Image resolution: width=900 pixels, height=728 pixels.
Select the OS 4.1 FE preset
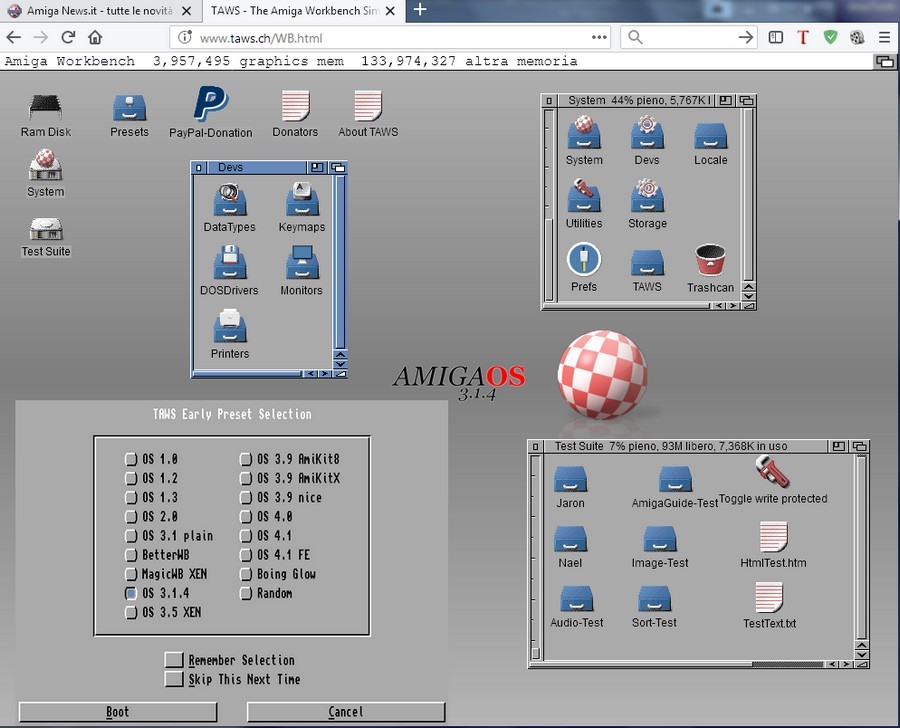(x=246, y=555)
